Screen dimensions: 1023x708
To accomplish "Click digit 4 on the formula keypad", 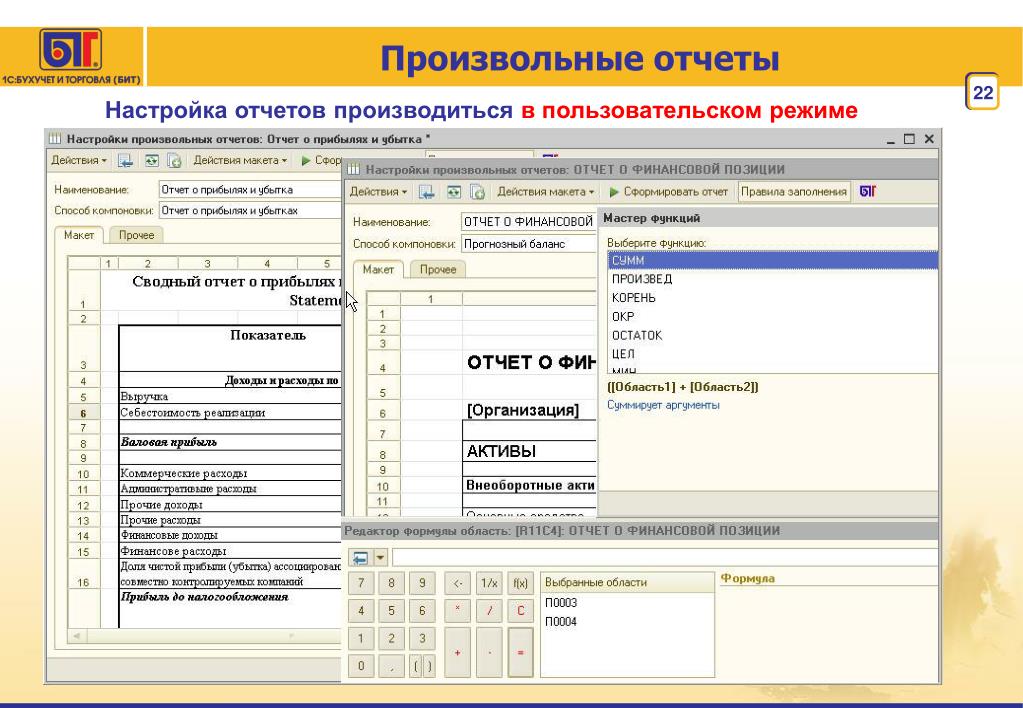I will [361, 611].
